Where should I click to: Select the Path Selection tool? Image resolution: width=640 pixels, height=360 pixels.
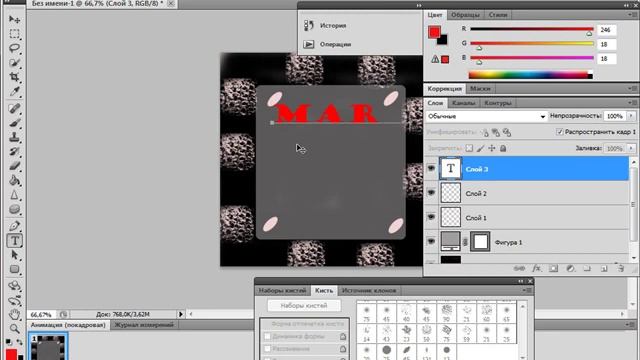click(x=14, y=255)
